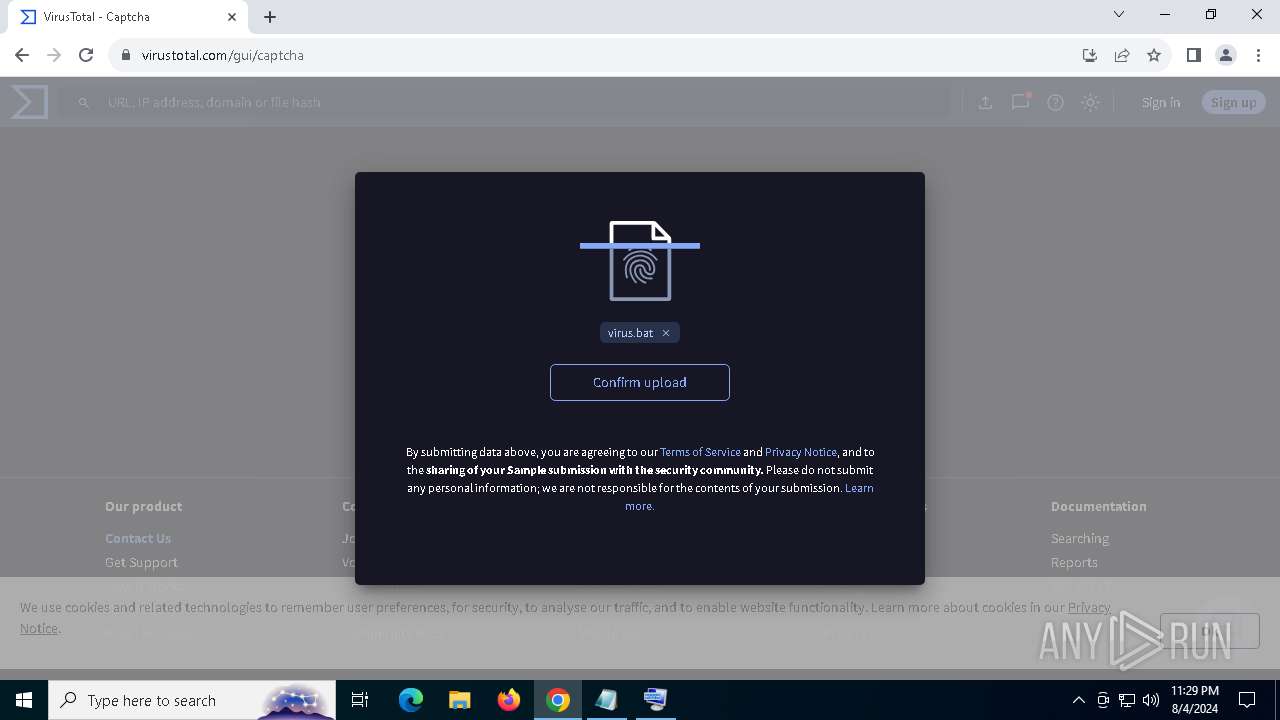Click the Contact Us footer link

pyautogui.click(x=138, y=538)
